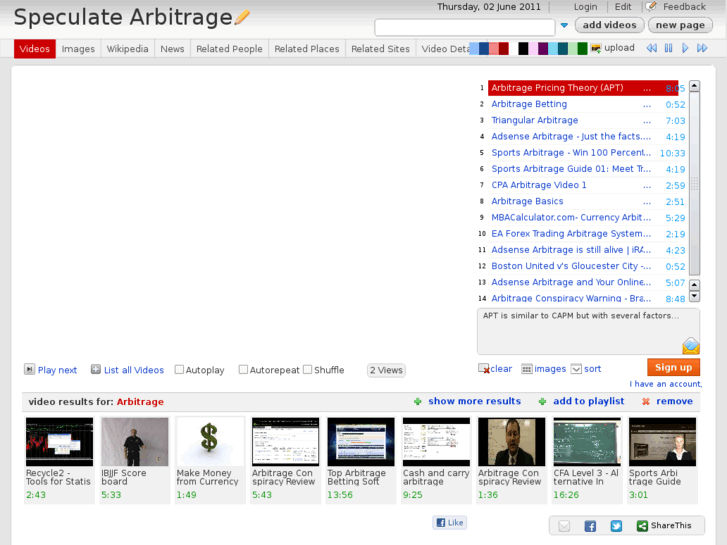Image resolution: width=727 pixels, height=545 pixels.
Task: Click the upload image icon
Action: pyautogui.click(x=596, y=48)
